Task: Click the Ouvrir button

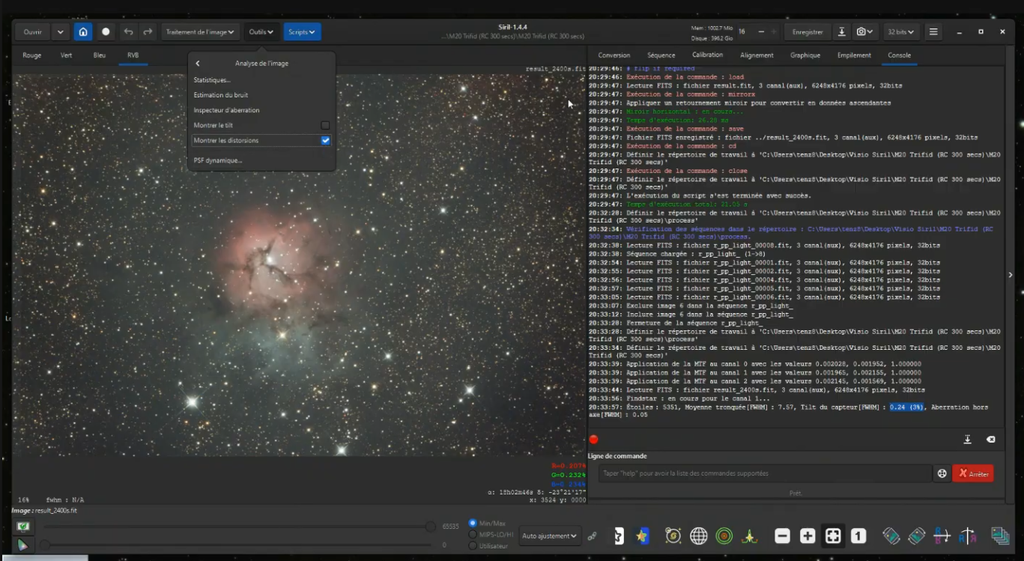Action: click(33, 31)
